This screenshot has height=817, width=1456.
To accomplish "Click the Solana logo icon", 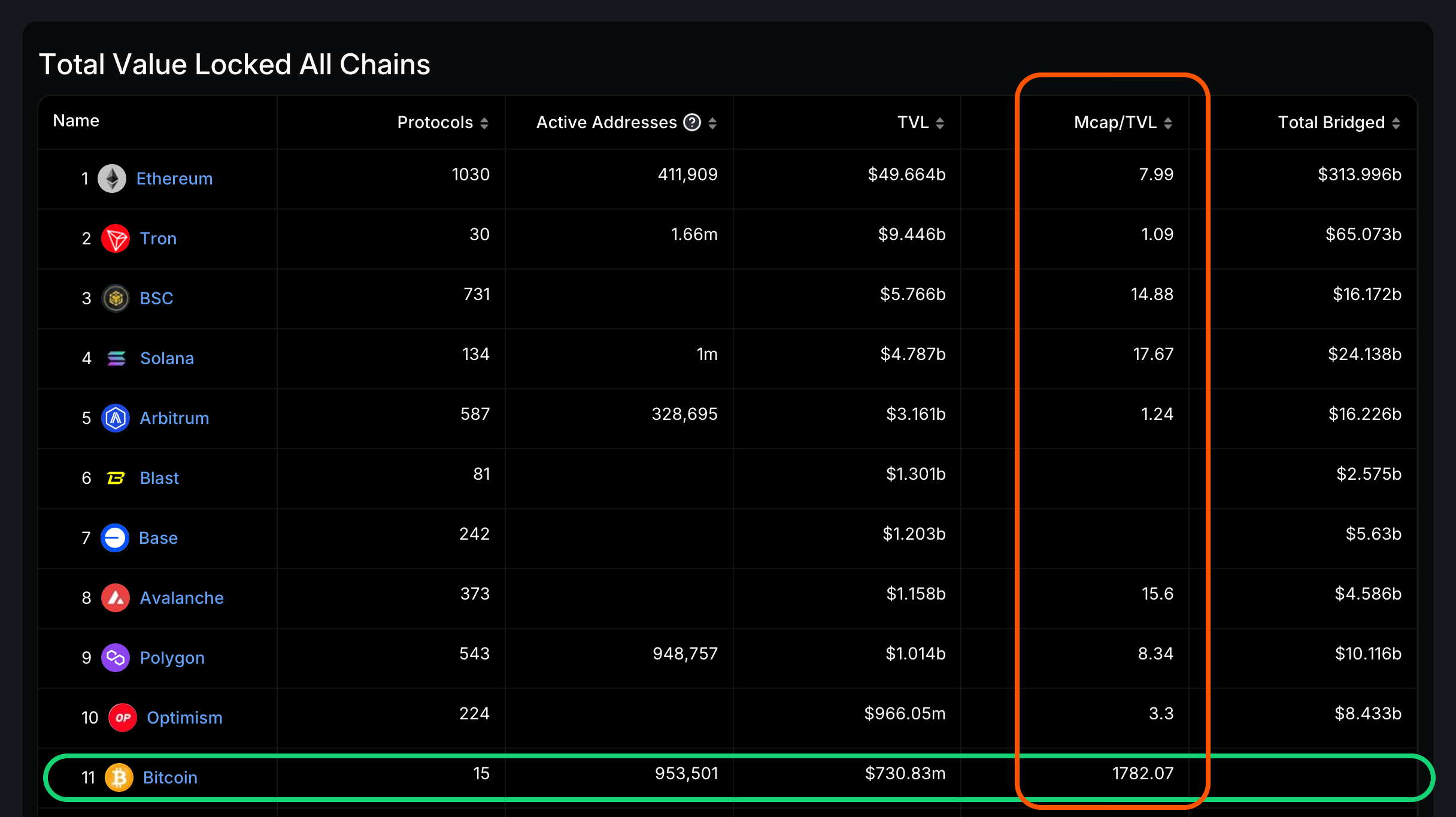I will point(117,358).
